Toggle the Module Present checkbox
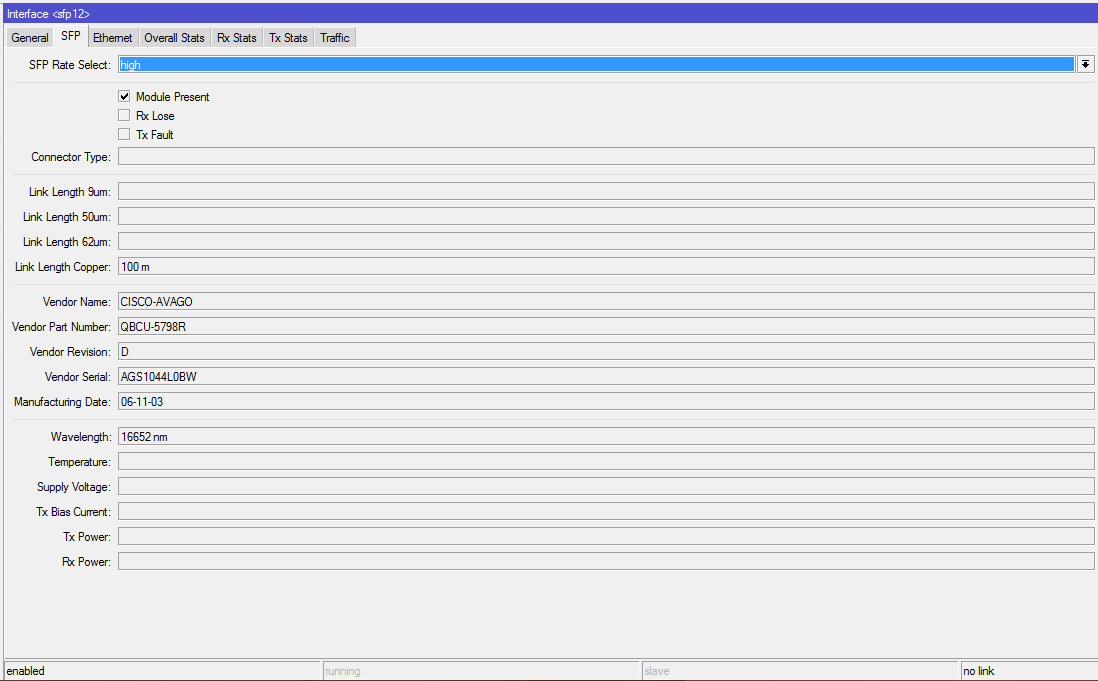Image resolution: width=1098 pixels, height=681 pixels. [124, 96]
